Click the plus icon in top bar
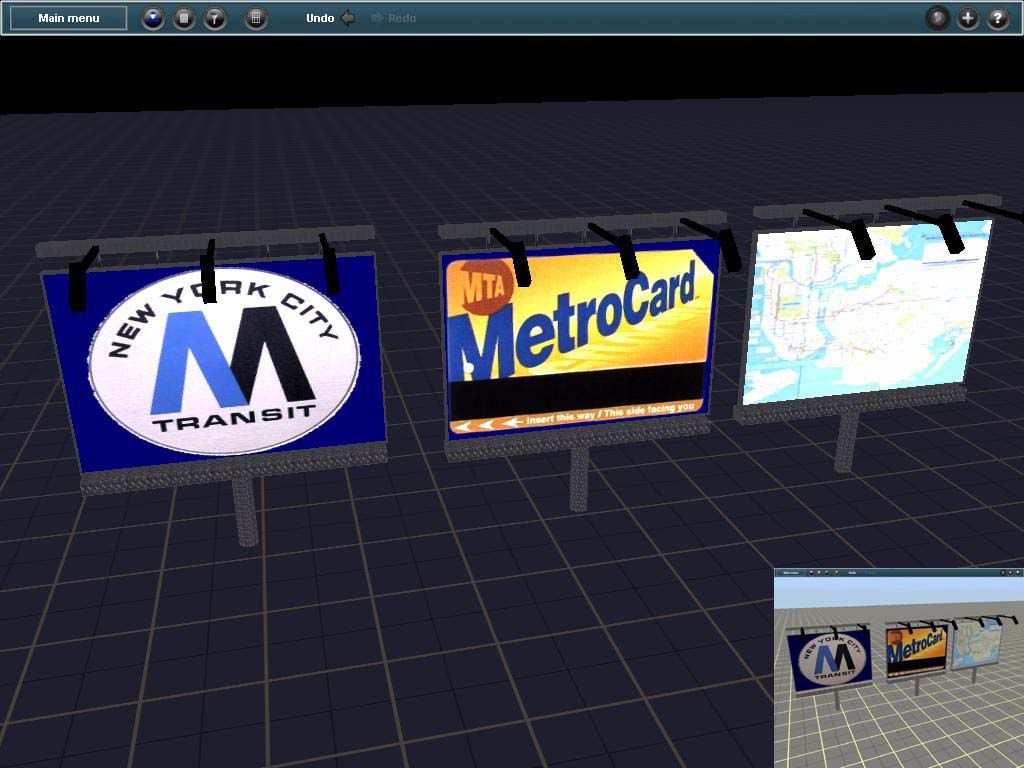1024x768 pixels. (x=968, y=18)
